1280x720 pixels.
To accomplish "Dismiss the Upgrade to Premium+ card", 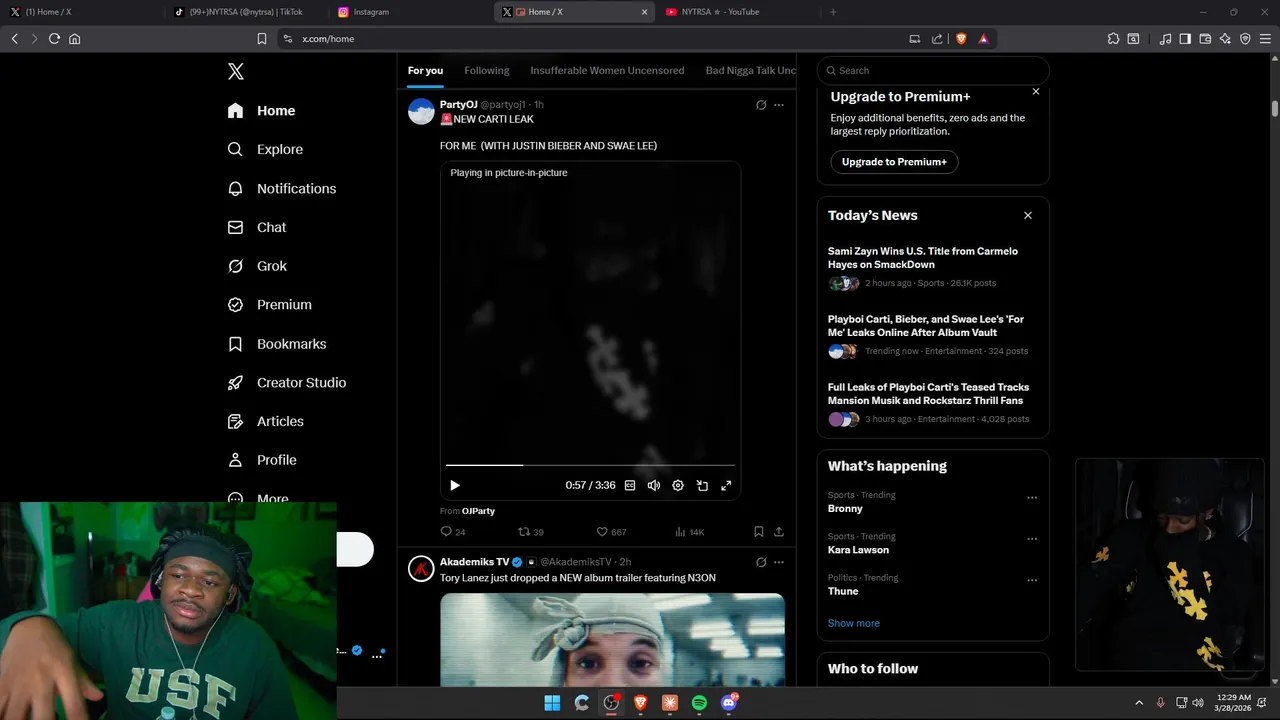I will 1036,91.
